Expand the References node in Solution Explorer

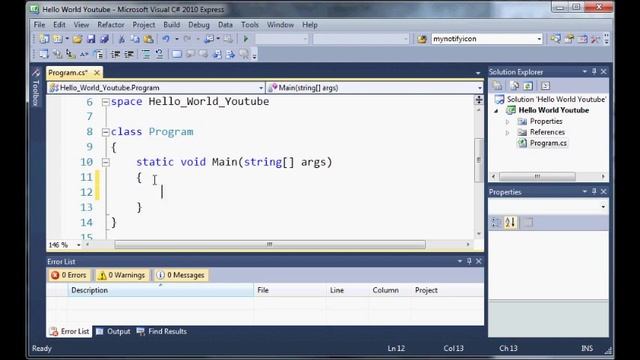tap(507, 132)
